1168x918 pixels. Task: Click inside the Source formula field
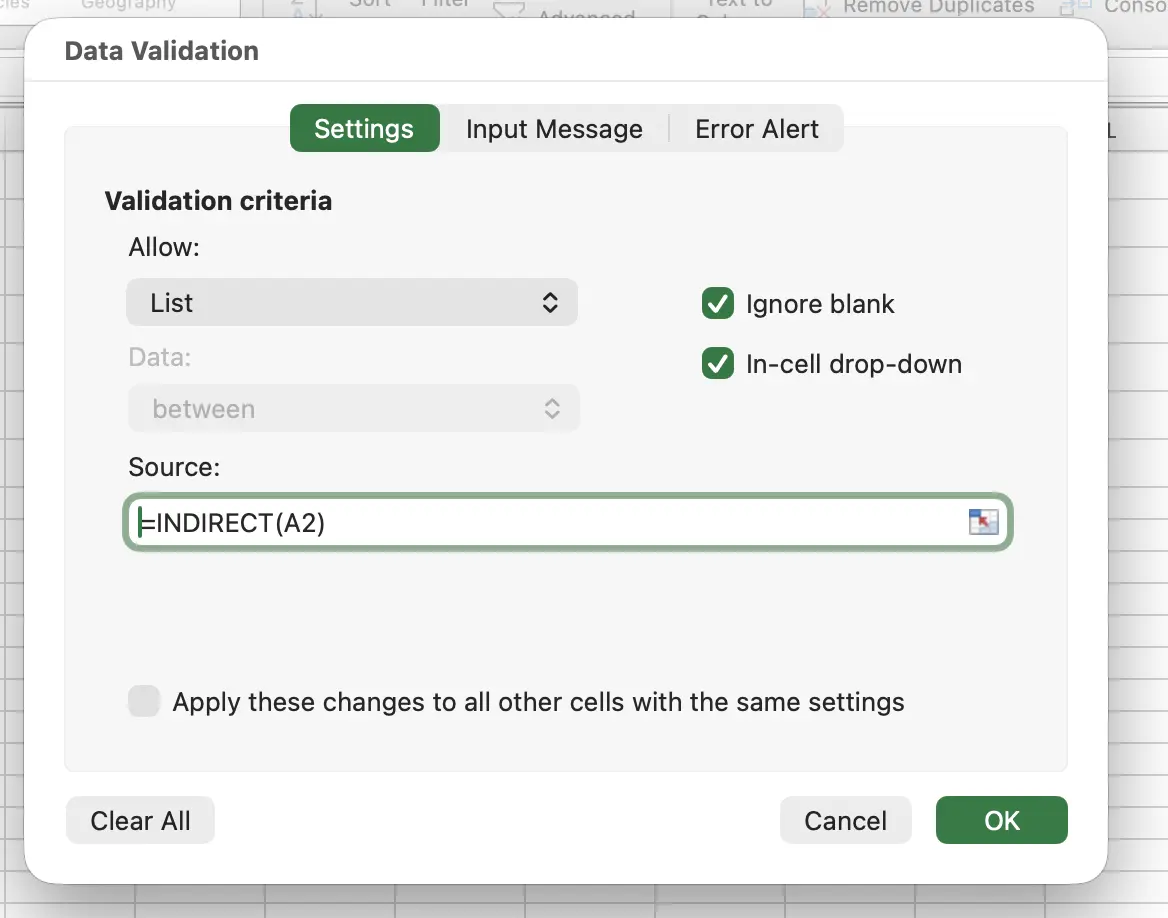(550, 523)
